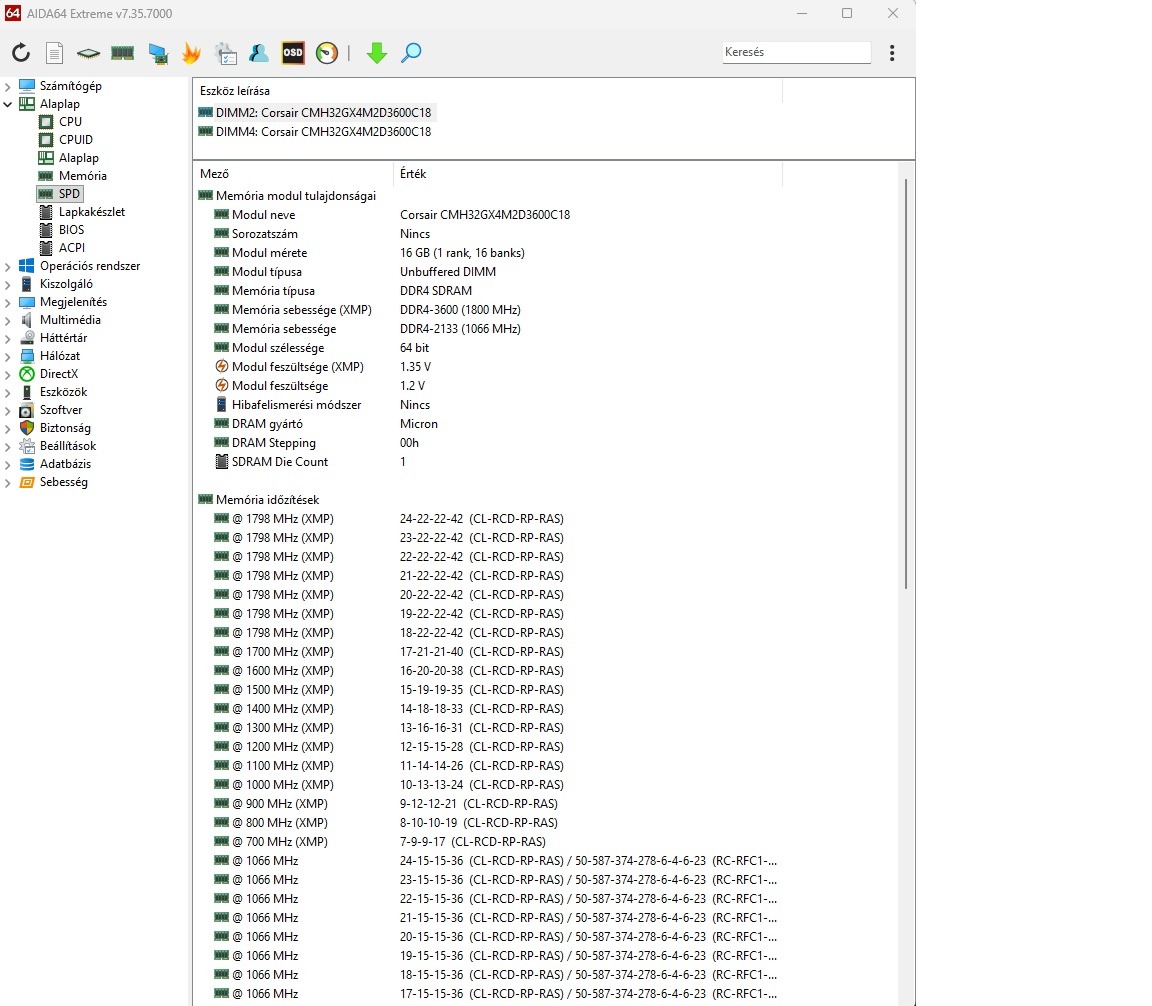Open the three-dot menu button
This screenshot has width=1152, height=1006.
click(x=892, y=53)
